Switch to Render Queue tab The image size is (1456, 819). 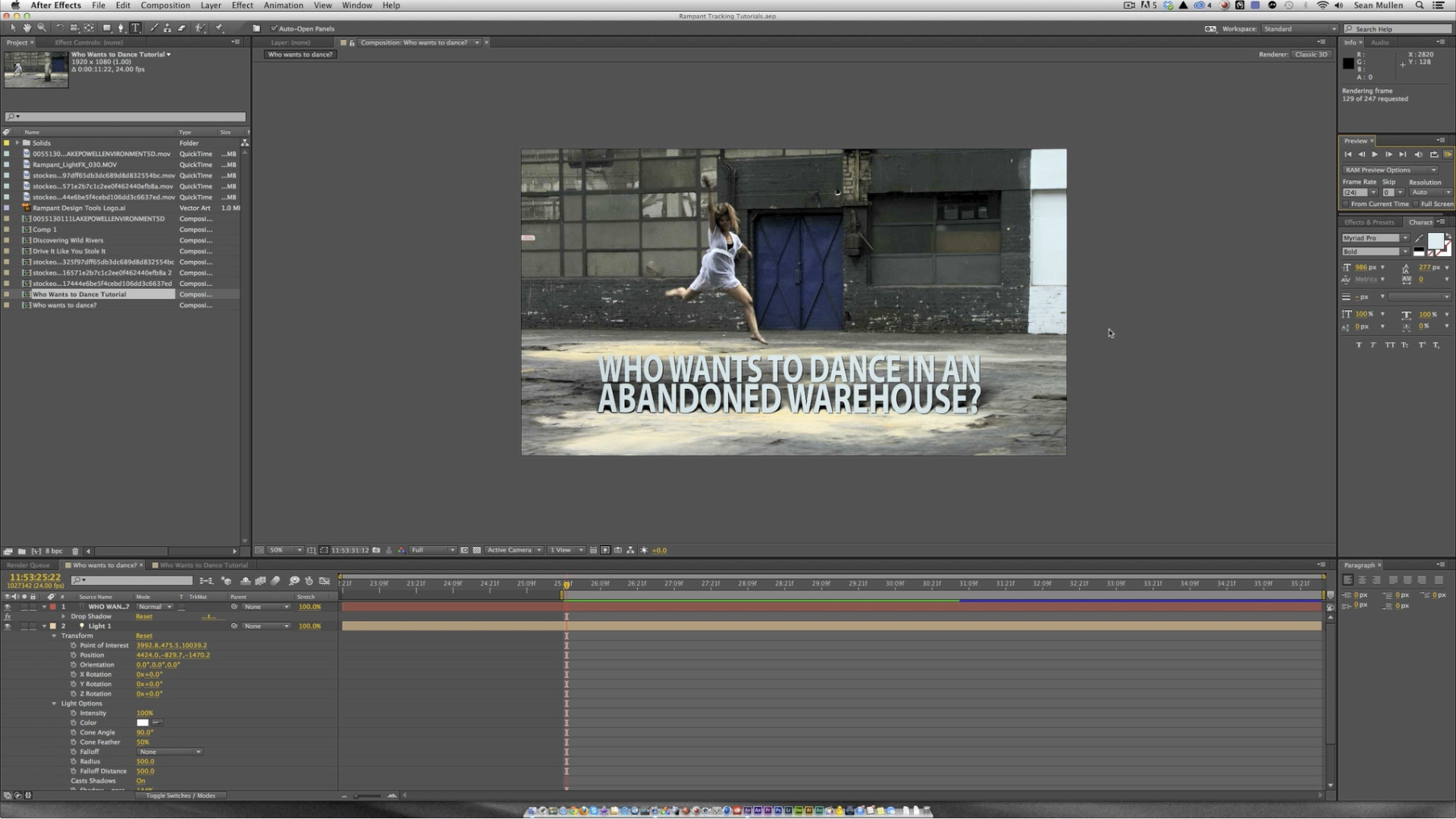pos(28,565)
